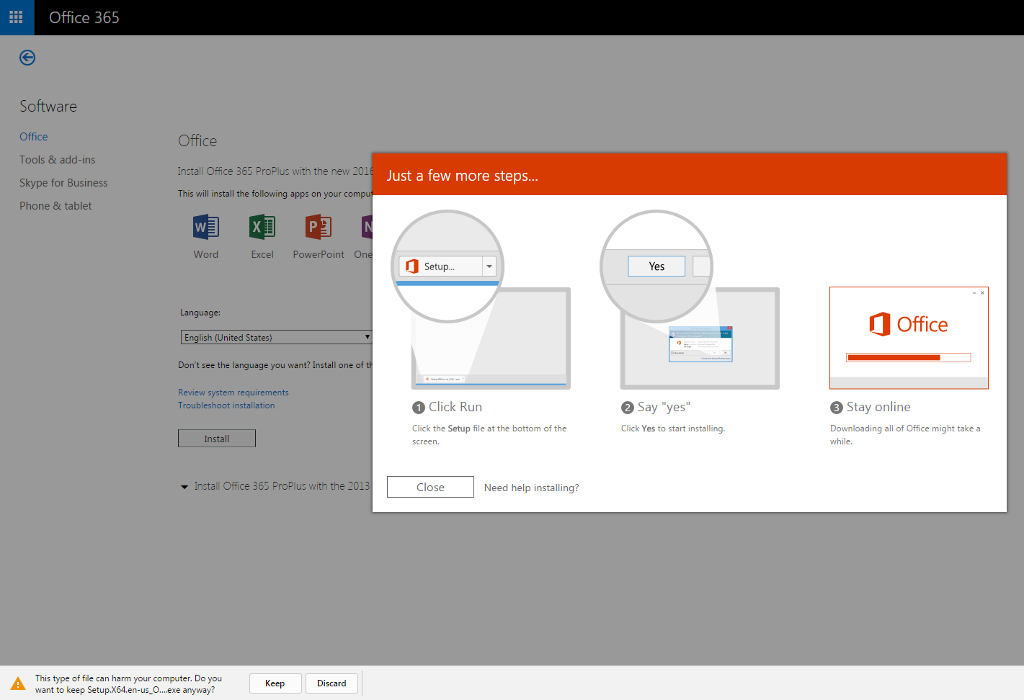Select Skype for Business in sidebar
The width and height of the screenshot is (1024, 700).
pos(63,183)
